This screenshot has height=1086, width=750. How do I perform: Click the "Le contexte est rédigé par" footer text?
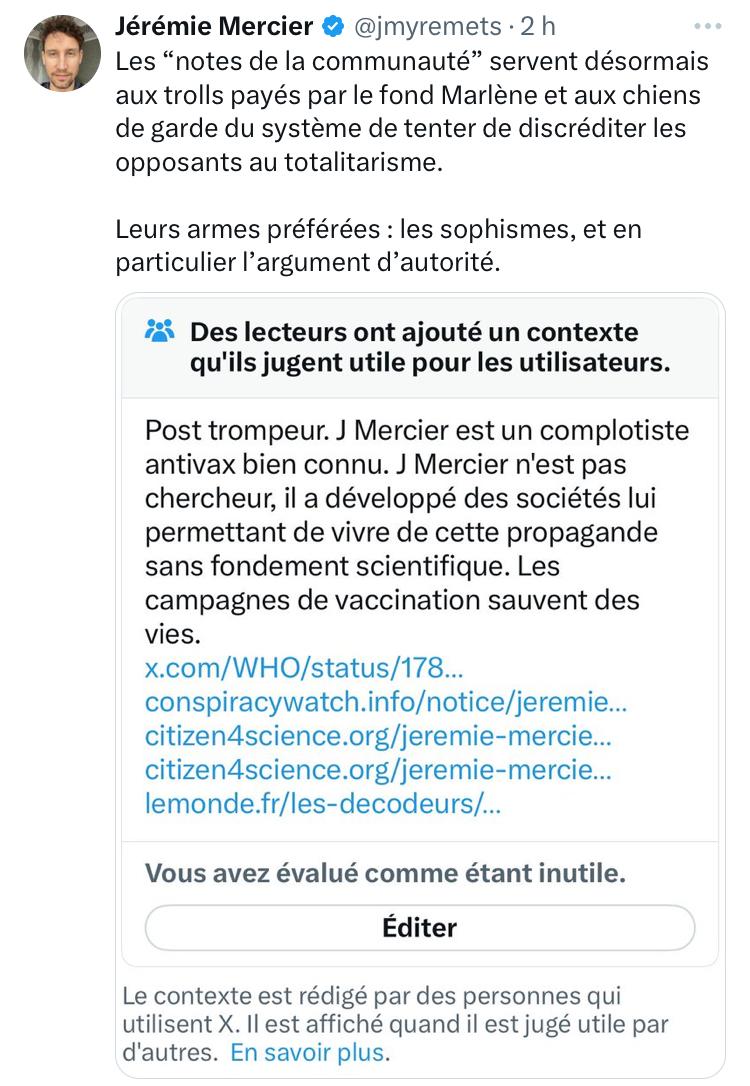coord(394,1024)
